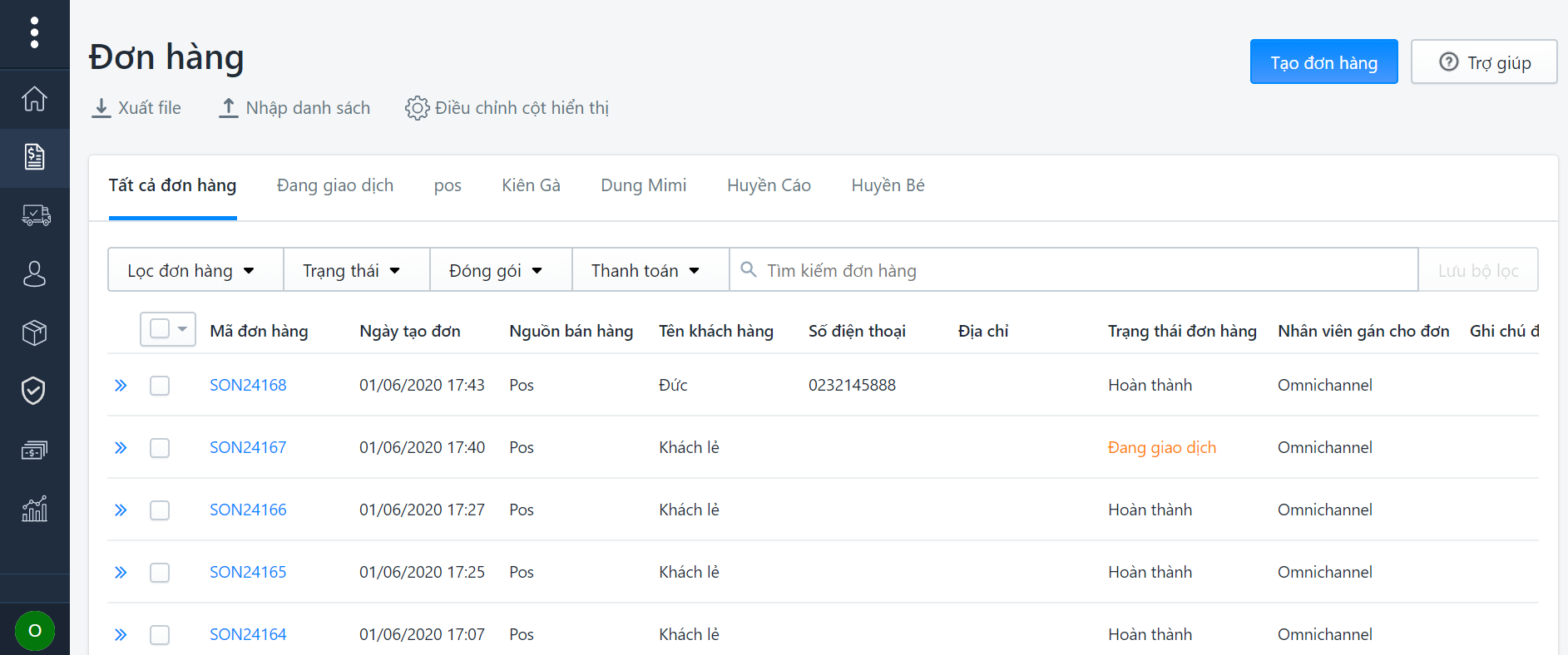
Task: Click the Xuất file label
Action: 150,108
